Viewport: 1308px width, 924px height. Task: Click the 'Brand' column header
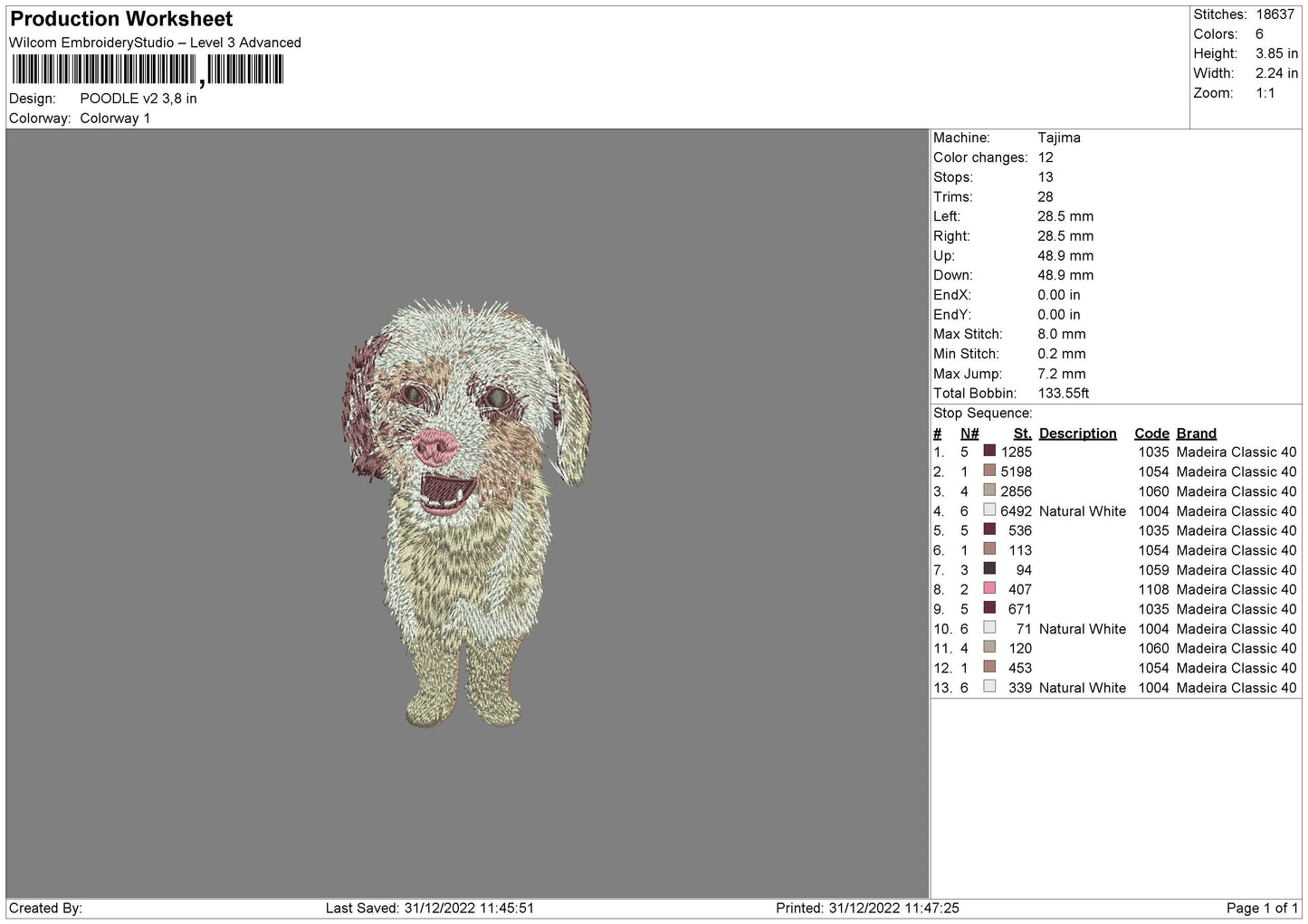click(x=1196, y=433)
